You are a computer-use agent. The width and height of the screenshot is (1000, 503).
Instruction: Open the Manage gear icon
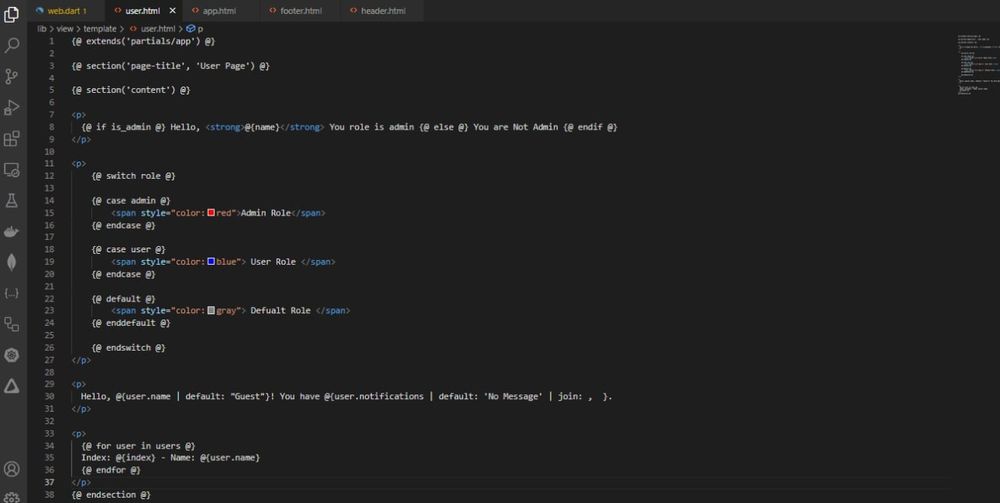(x=11, y=497)
